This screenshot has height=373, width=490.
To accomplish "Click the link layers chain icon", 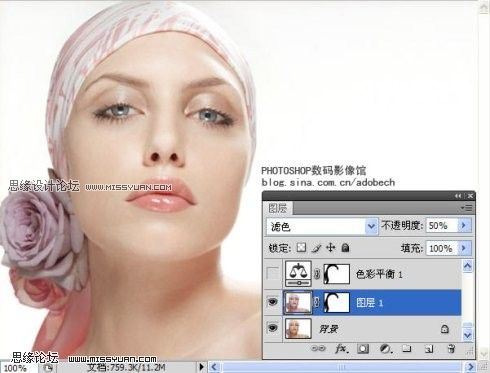I will [318, 349].
